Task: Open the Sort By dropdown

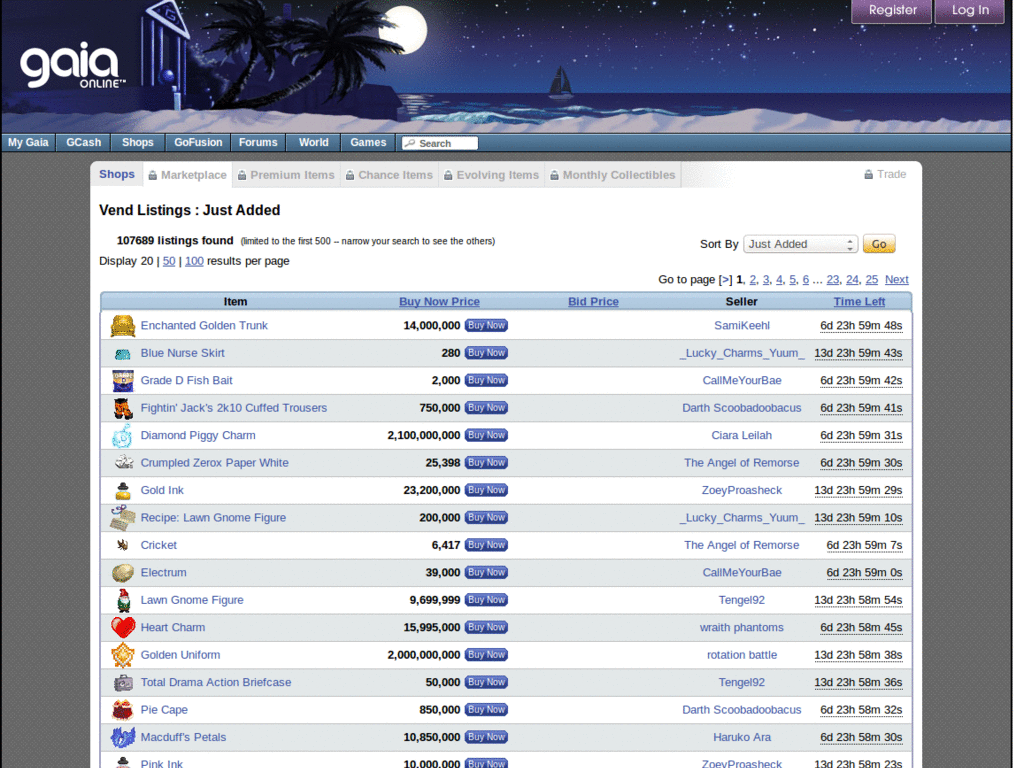Action: [800, 244]
